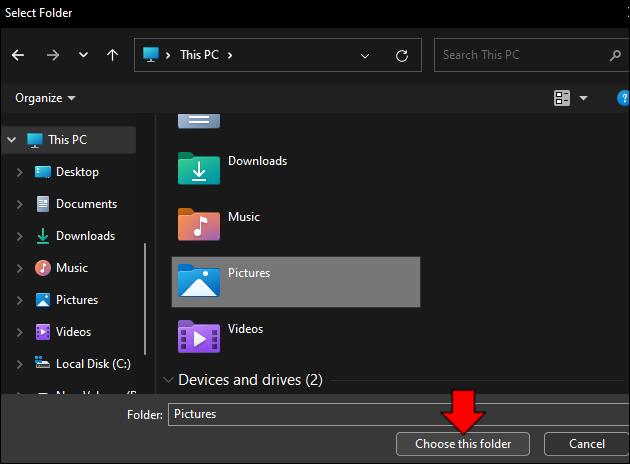The image size is (630, 464).
Task: Open the address bar history dropdown
Action: pos(366,55)
